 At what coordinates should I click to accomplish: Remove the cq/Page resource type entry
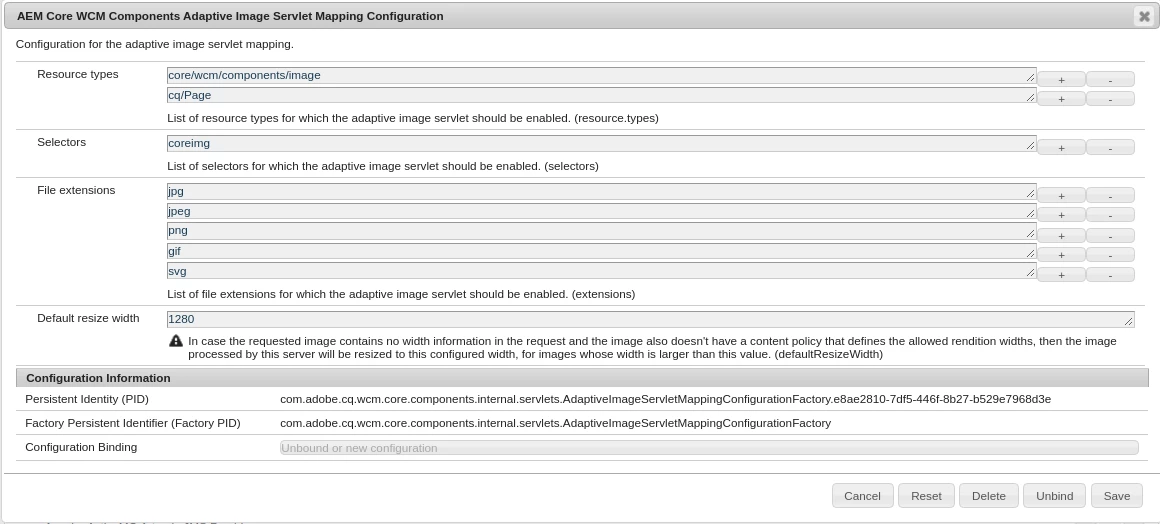1110,98
